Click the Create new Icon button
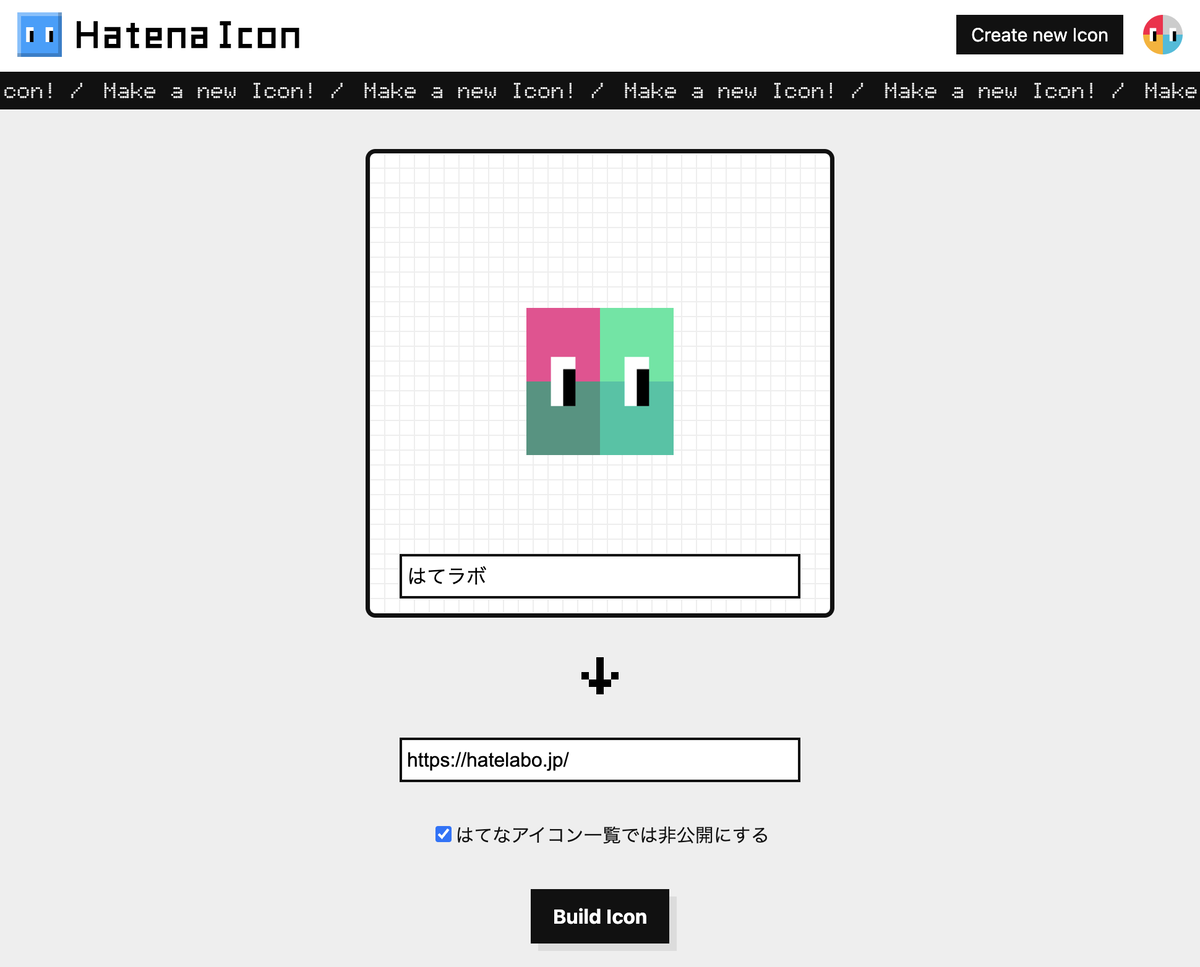 (x=1039, y=35)
